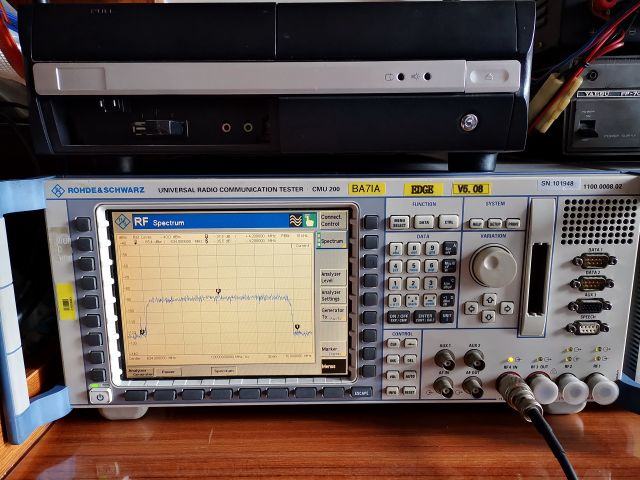Push the round PC power button
640x480 pixels.
pyautogui.click(x=469, y=122)
